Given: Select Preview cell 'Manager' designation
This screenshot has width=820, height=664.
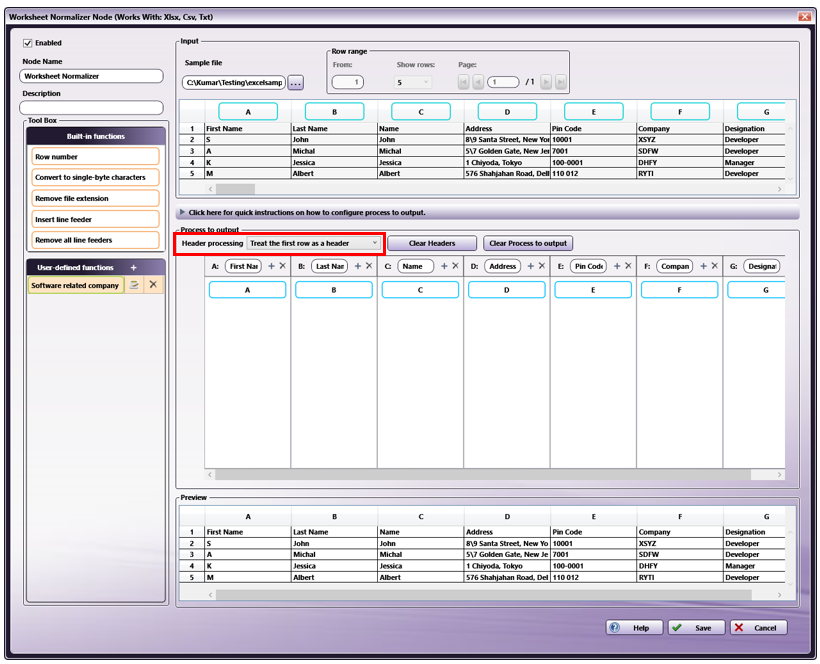Looking at the screenshot, I should (755, 566).
